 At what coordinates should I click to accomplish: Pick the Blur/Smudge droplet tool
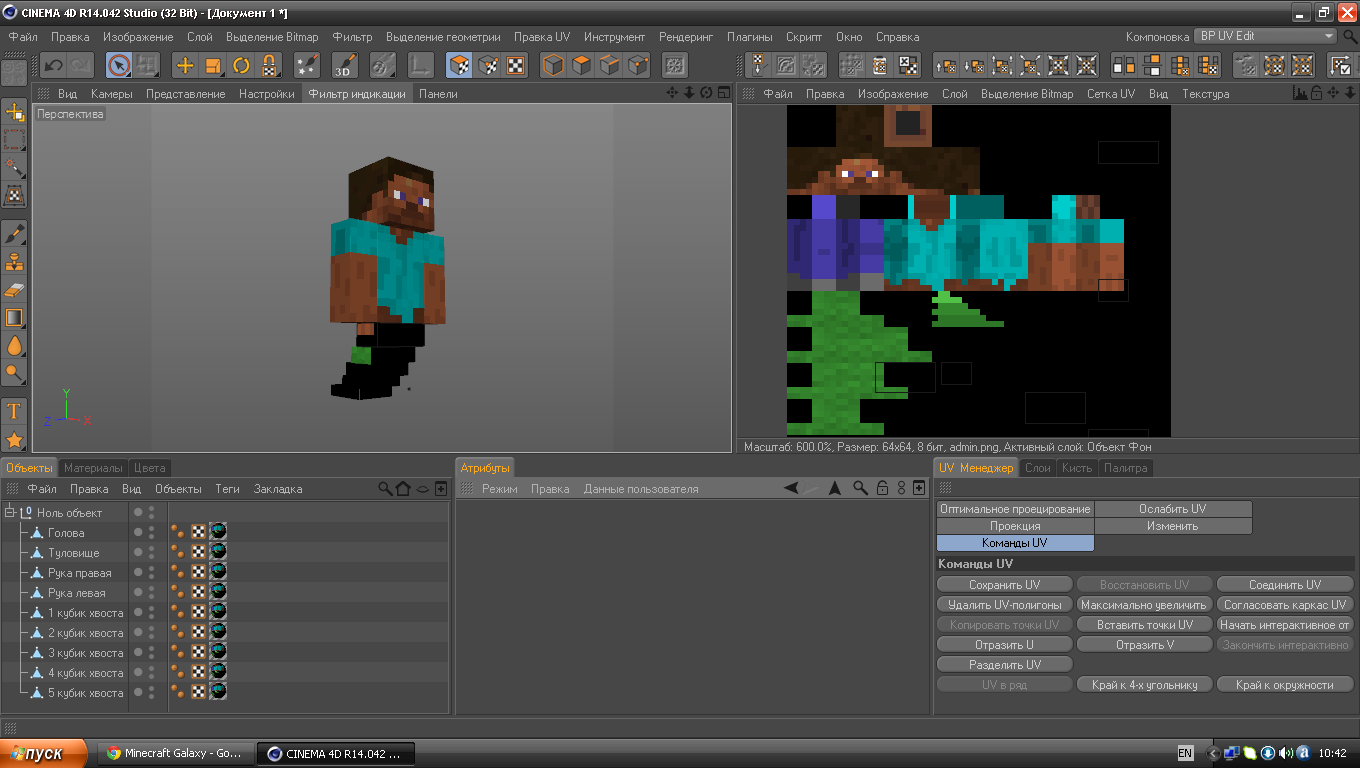(x=15, y=346)
